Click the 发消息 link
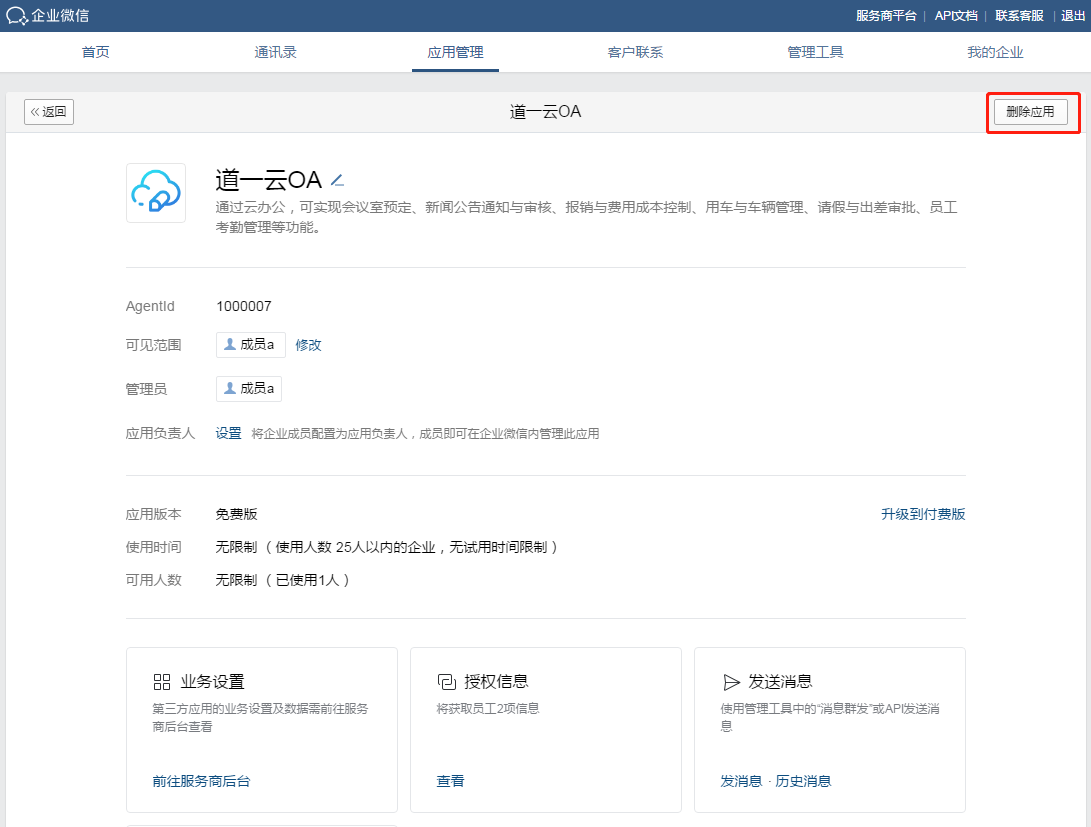1091x827 pixels. pyautogui.click(x=741, y=781)
